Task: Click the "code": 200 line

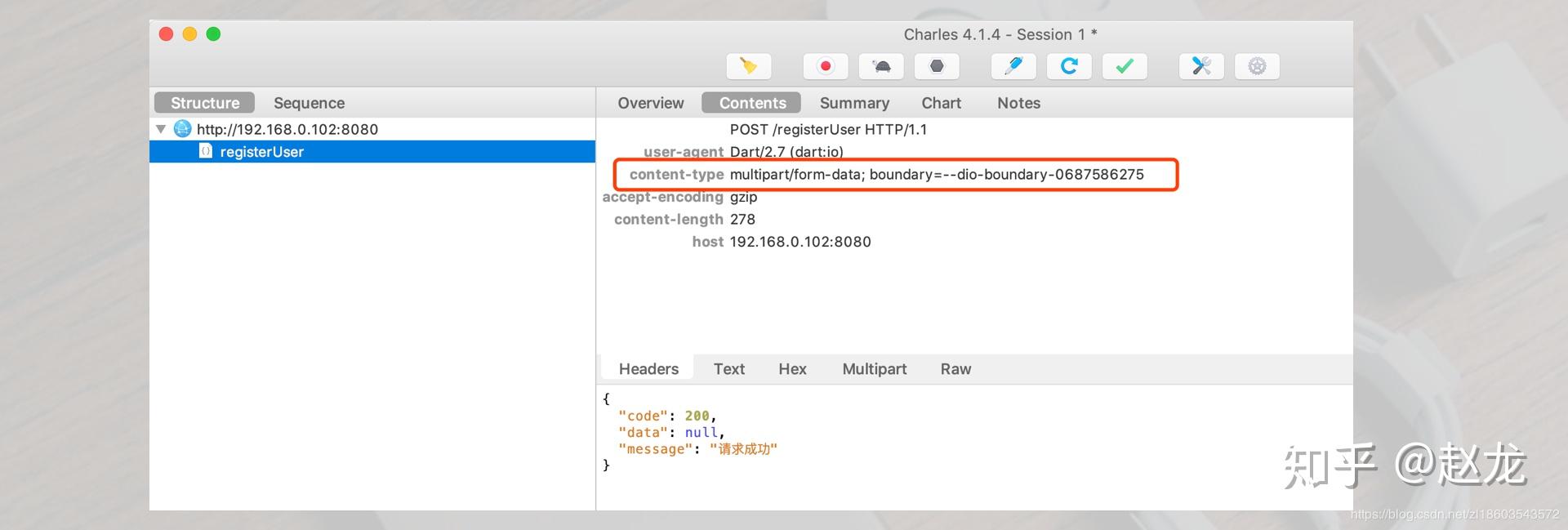Action: (666, 416)
